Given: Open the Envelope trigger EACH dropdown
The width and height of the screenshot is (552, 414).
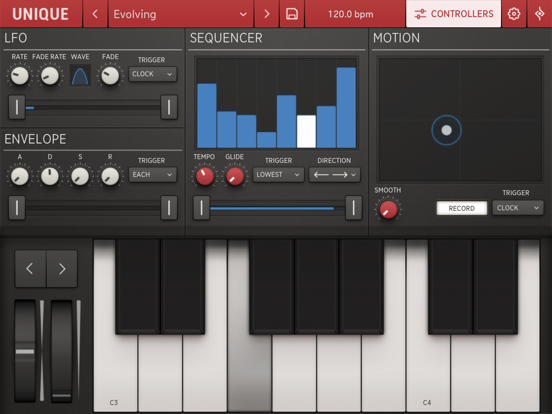Looking at the screenshot, I should tap(152, 175).
